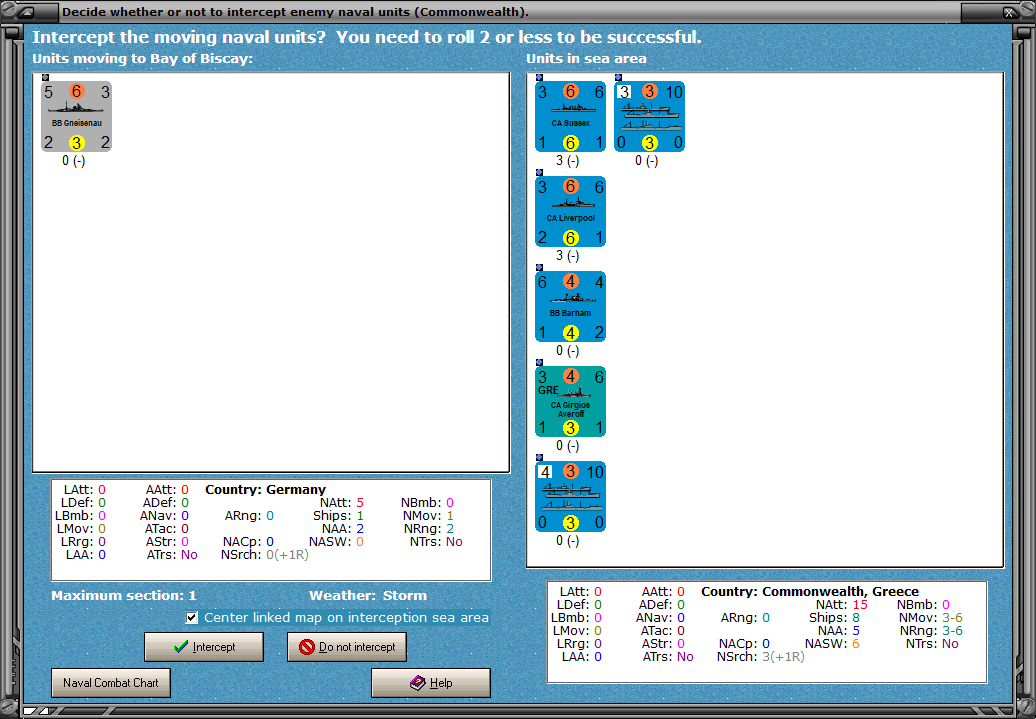The width and height of the screenshot is (1036, 719).
Task: Click 'Units moving to Bay of Biscay:' heading
Action: tap(143, 59)
